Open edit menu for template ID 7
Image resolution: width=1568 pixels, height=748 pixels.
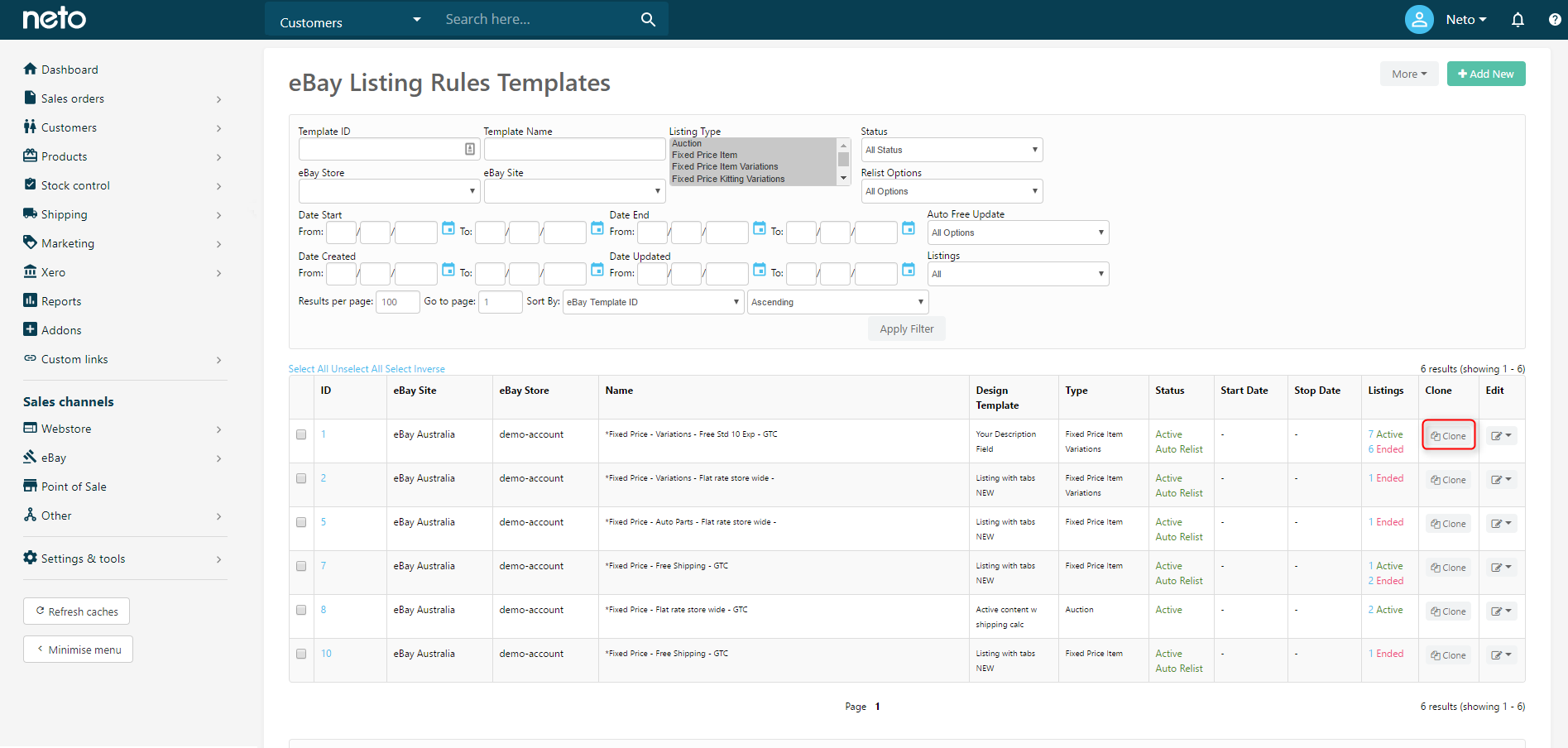tap(1501, 567)
